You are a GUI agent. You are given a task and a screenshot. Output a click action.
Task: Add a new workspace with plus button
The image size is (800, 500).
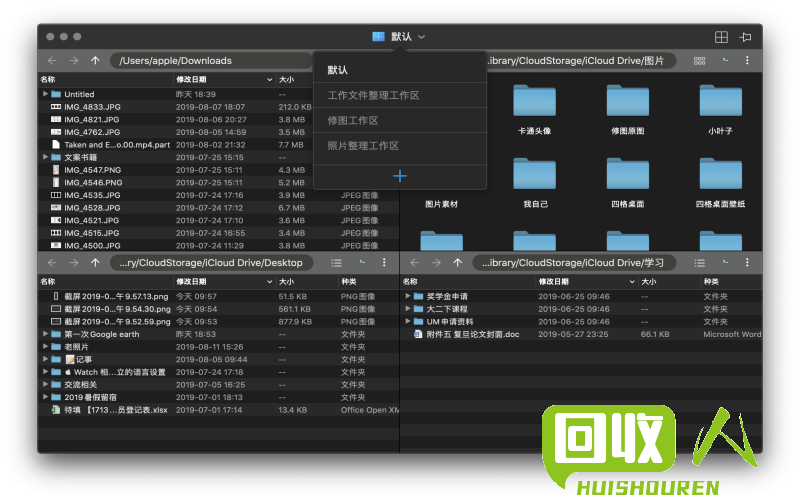click(x=400, y=176)
